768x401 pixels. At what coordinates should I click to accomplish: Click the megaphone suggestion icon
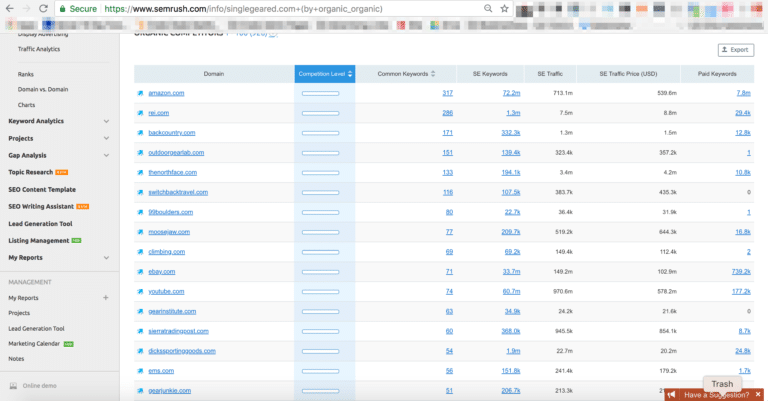click(671, 395)
